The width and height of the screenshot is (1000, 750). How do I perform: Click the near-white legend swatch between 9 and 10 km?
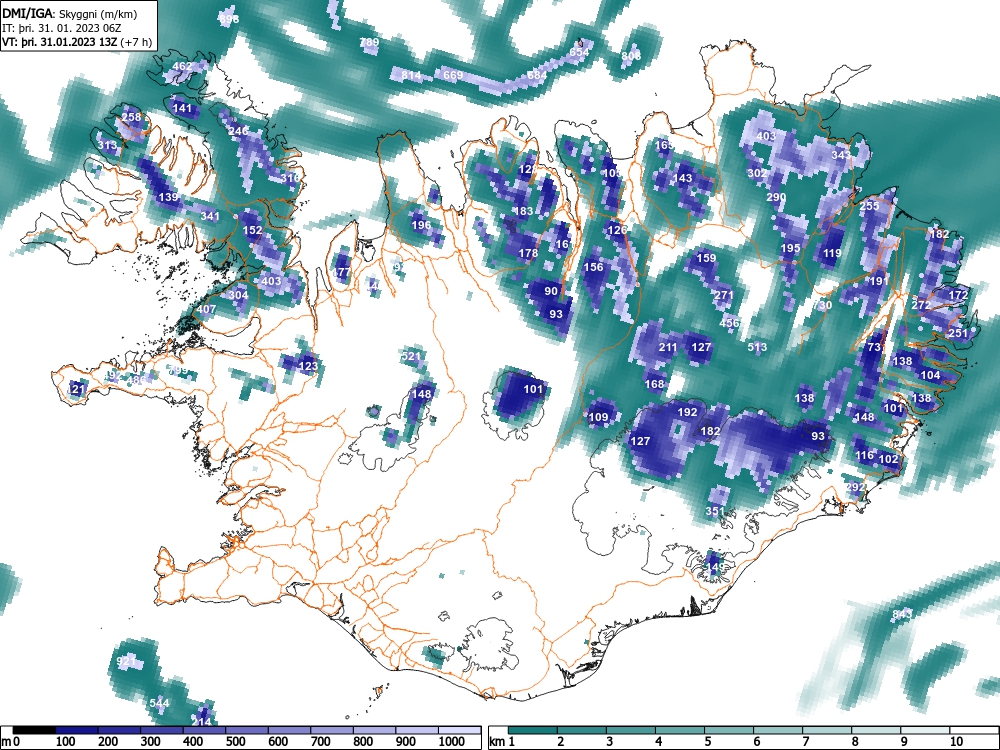(x=924, y=730)
